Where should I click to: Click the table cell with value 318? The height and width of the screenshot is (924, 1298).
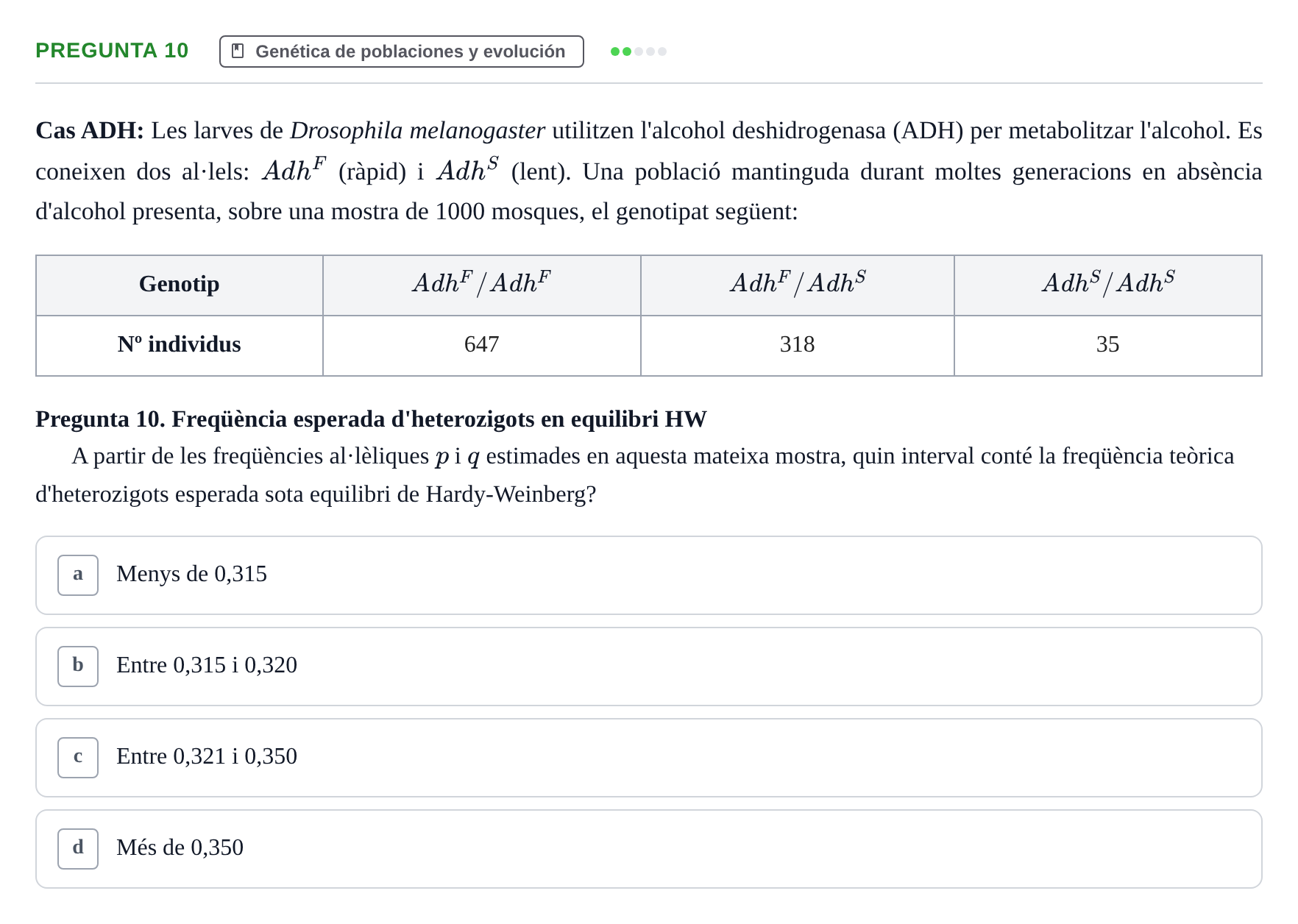798,345
